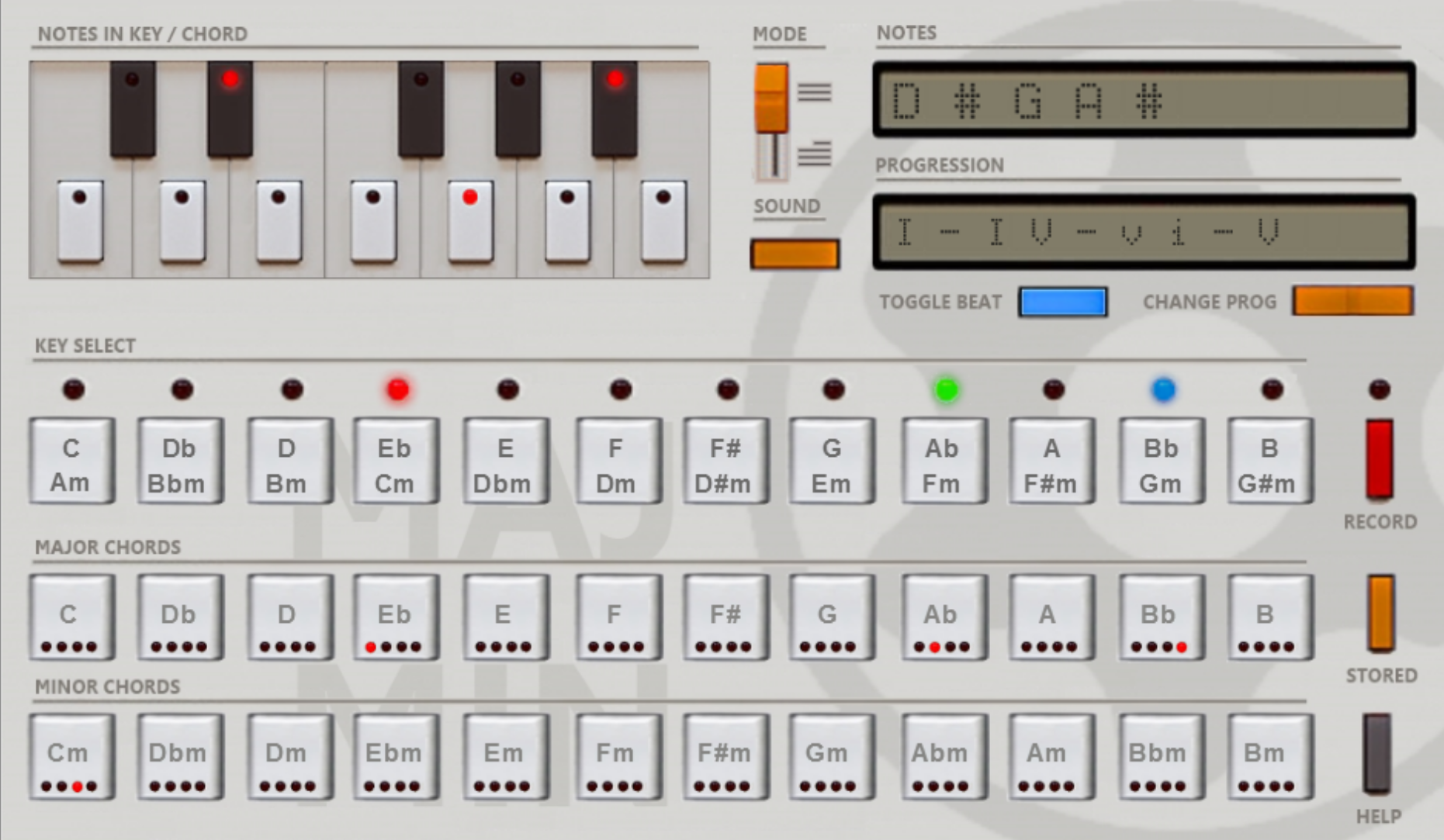Select the D / Bm key button
The height and width of the screenshot is (840, 1444).
point(290,461)
